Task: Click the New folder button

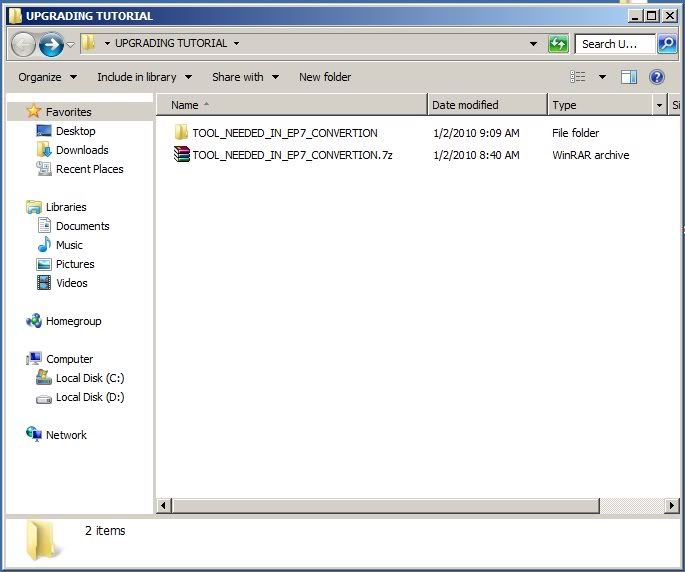Action: [x=325, y=77]
